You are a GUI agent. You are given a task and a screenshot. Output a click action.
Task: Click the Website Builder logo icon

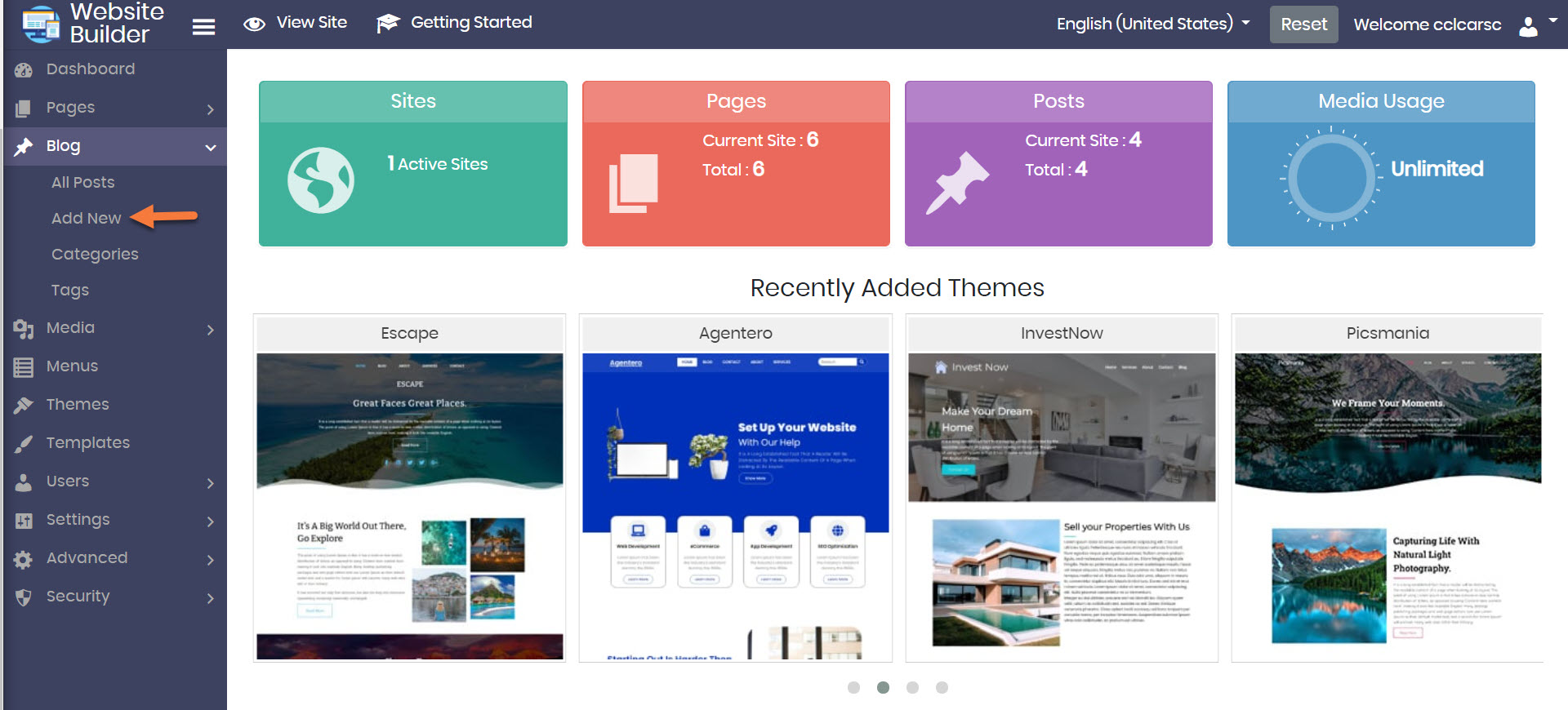tap(41, 24)
